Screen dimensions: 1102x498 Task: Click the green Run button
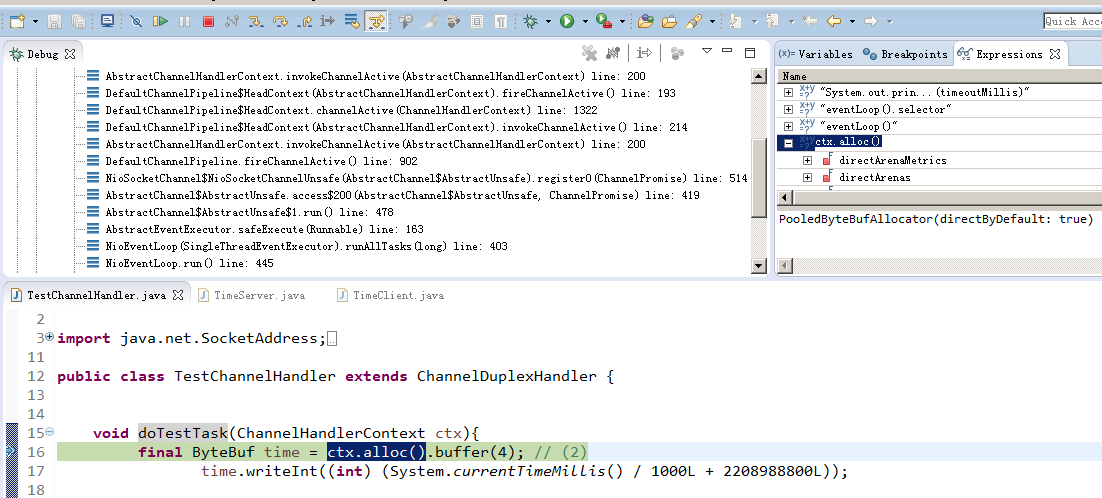tap(566, 22)
